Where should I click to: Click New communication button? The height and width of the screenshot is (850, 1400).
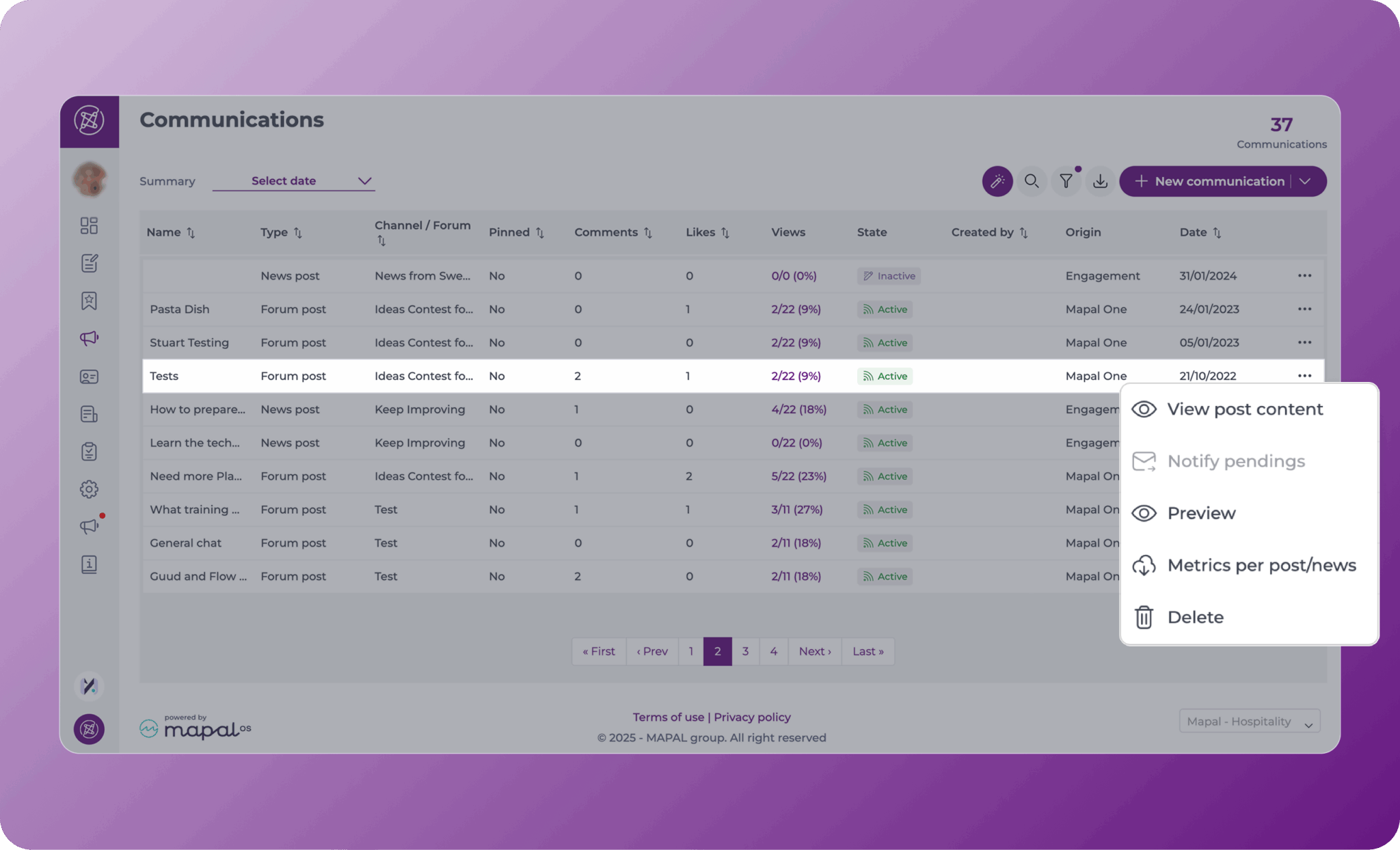[x=1210, y=181]
